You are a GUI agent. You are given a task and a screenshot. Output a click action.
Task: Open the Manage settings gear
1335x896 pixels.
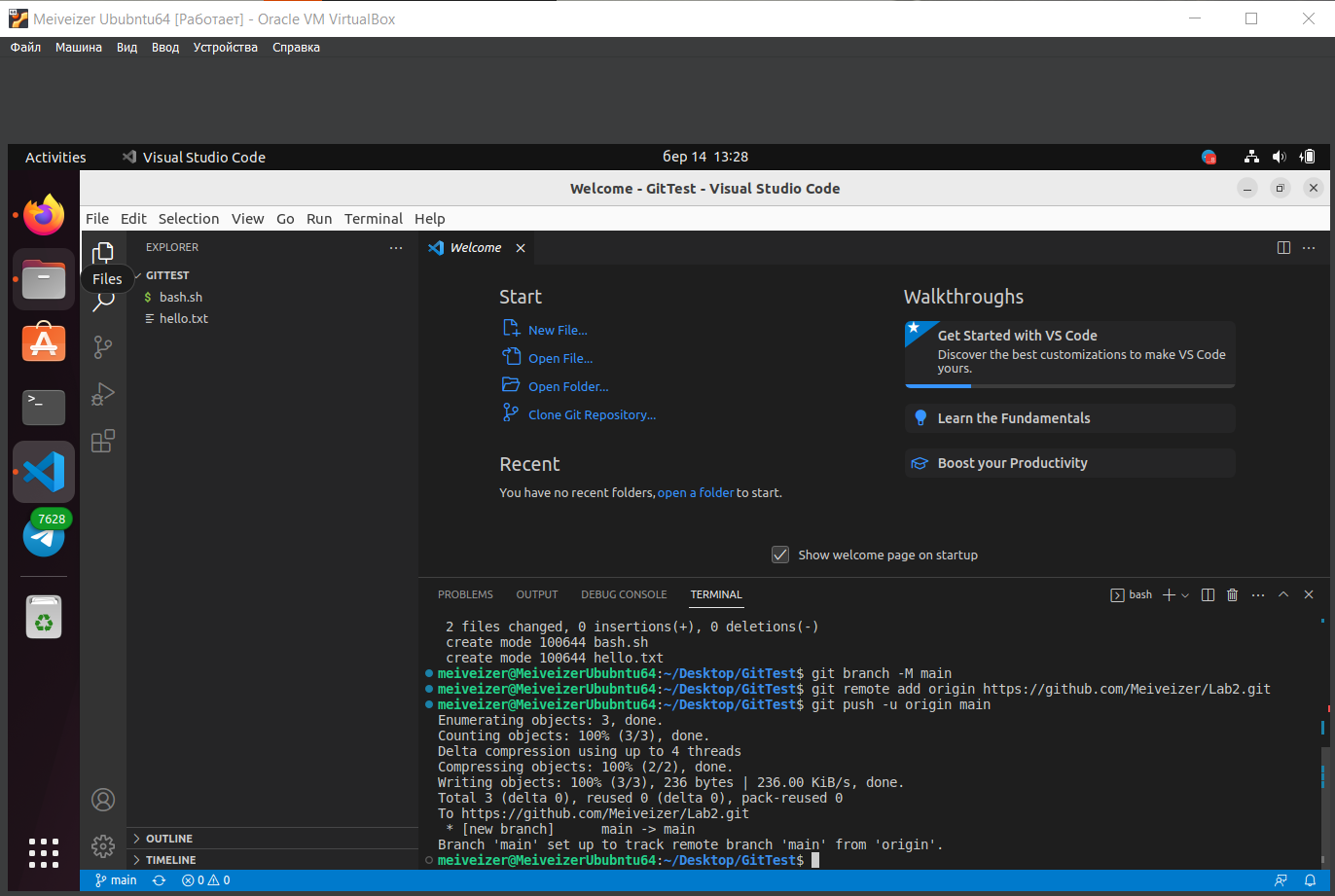[103, 846]
